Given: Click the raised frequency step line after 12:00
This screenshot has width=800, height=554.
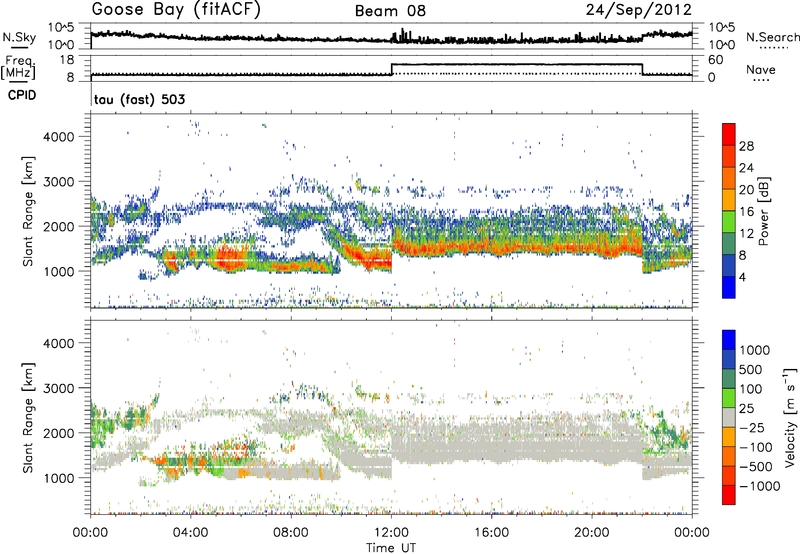Looking at the screenshot, I should [517, 64].
